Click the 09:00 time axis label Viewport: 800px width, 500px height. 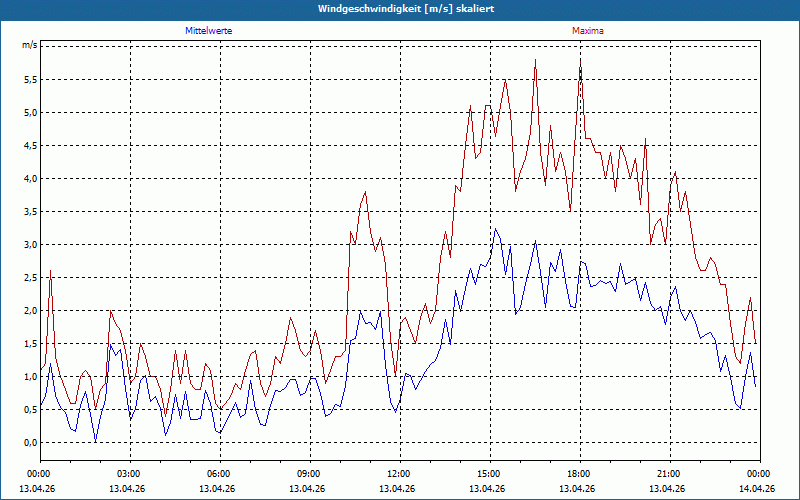[310, 474]
